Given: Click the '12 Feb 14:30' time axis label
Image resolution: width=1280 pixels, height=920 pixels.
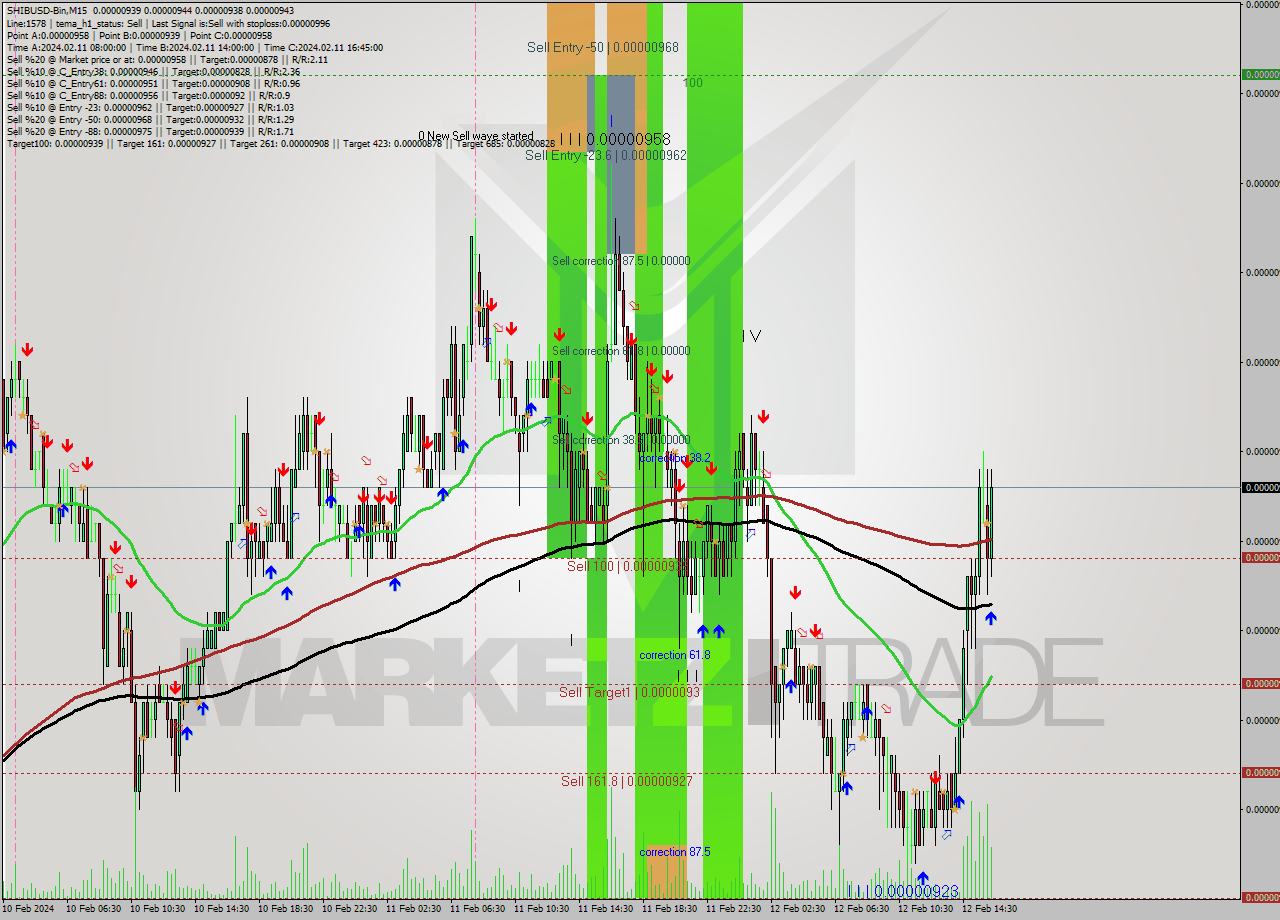Looking at the screenshot, I should click(989, 909).
